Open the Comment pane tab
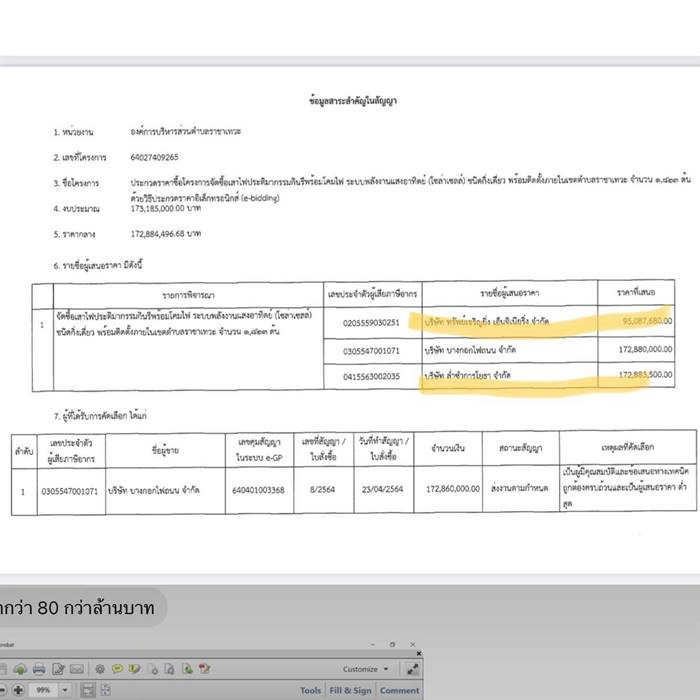Image resolution: width=700 pixels, height=700 pixels. (398, 690)
